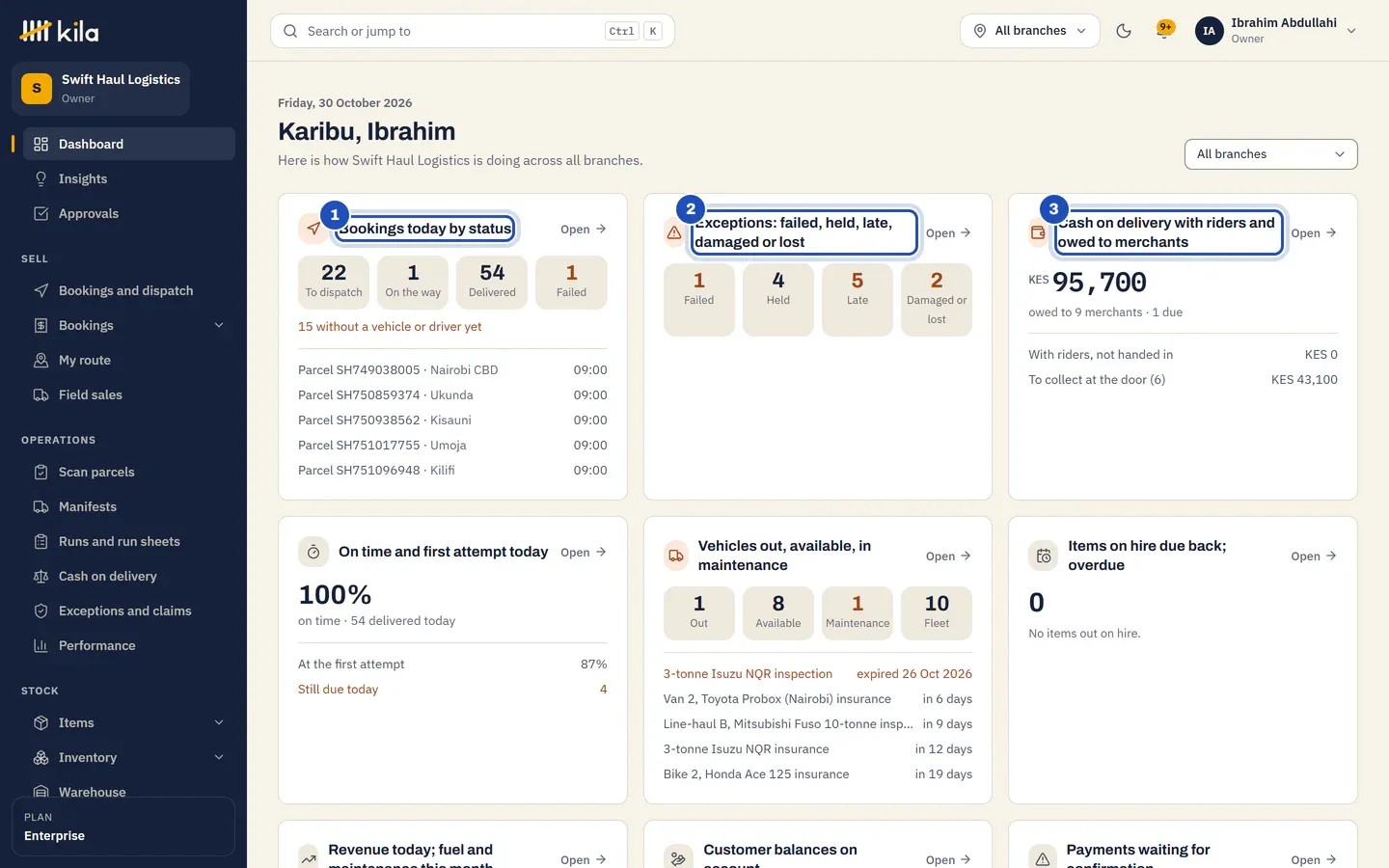Expand the Bookings submenu
Image resolution: width=1389 pixels, height=868 pixels.
(x=219, y=325)
